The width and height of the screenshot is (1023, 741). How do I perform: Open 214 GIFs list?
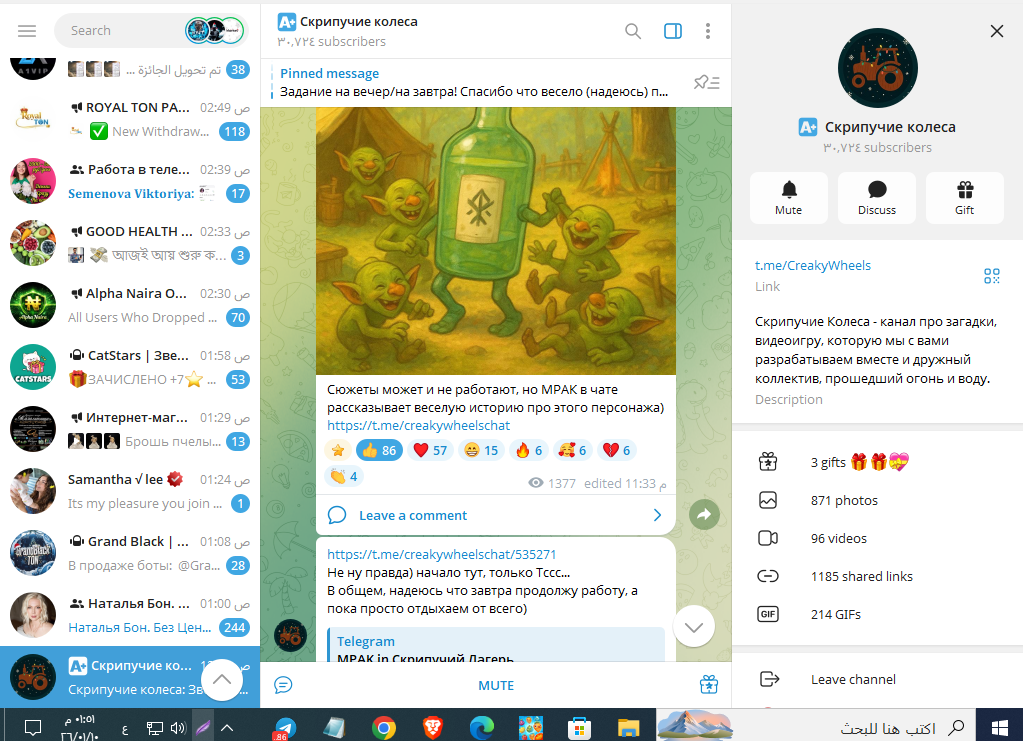[x=878, y=614]
